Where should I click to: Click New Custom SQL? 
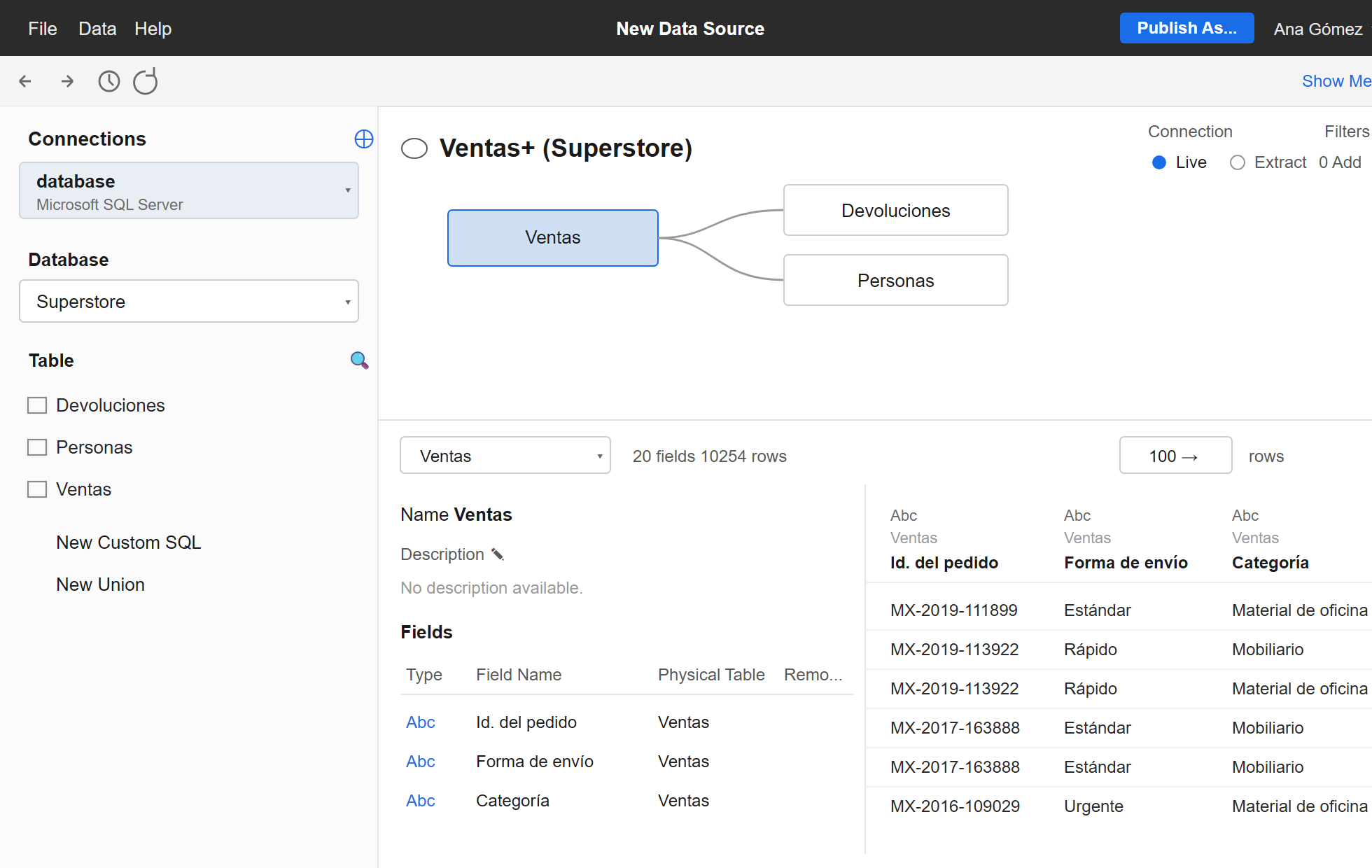[129, 542]
